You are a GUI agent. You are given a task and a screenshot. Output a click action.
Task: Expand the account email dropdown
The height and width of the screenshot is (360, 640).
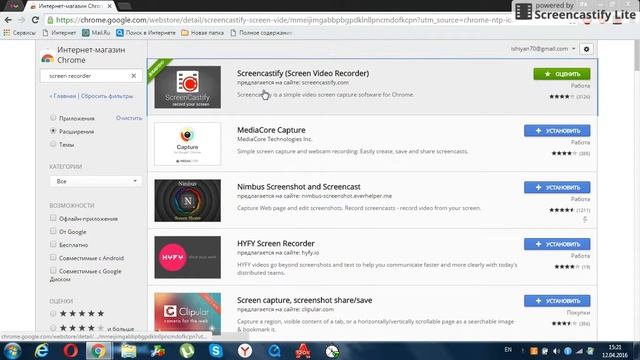click(x=543, y=49)
